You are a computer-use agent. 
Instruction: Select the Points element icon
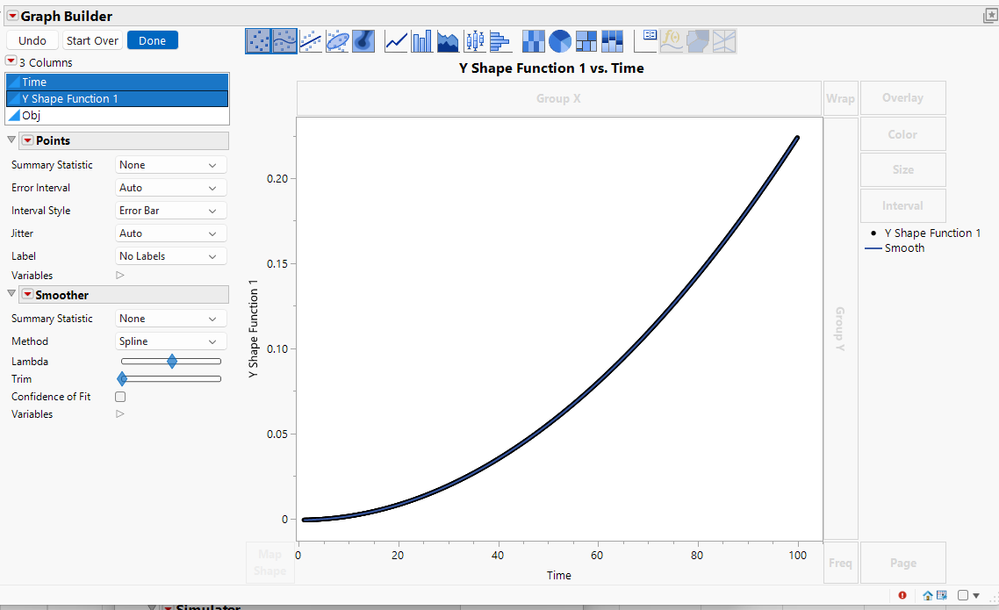[258, 41]
